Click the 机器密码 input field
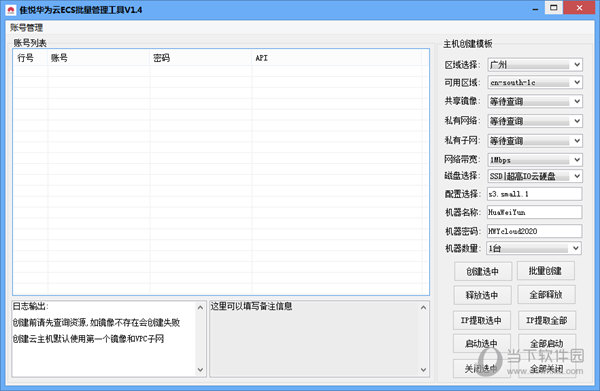This screenshot has width=600, height=391. 535,231
